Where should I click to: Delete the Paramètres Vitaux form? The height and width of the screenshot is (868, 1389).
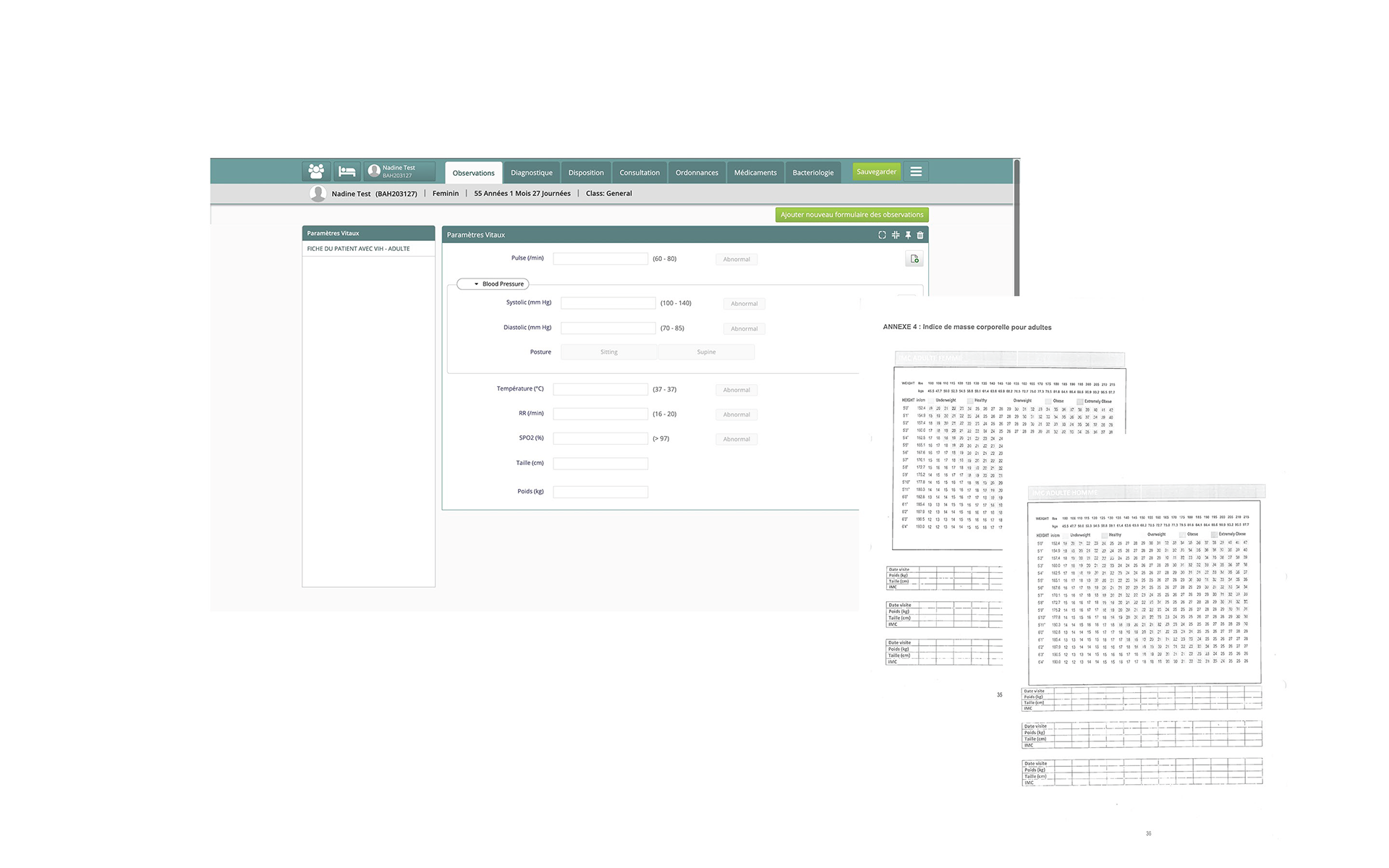pyautogui.click(x=920, y=235)
